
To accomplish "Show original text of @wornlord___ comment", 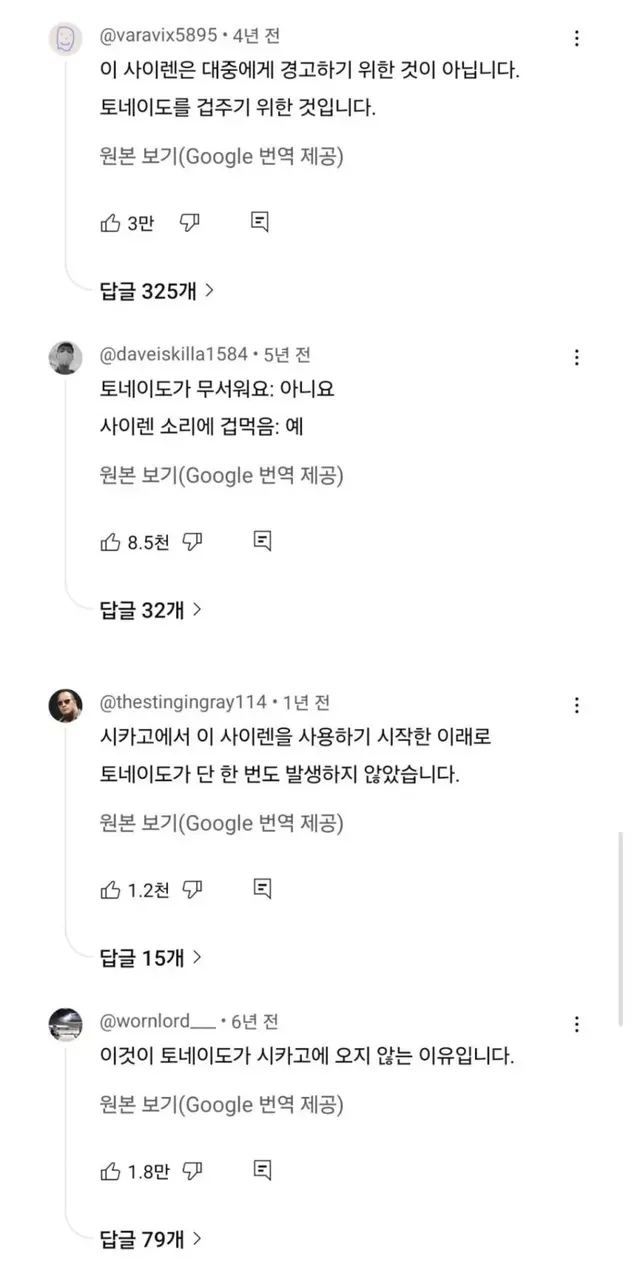I will click(221, 1105).
